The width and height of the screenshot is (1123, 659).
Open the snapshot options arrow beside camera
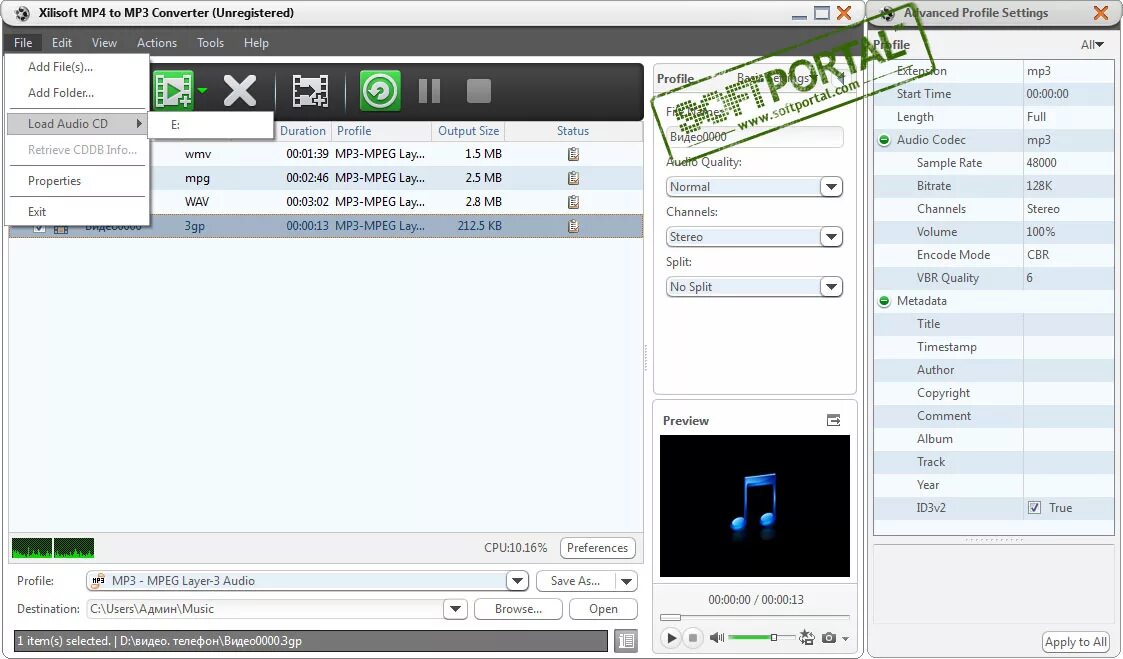(845, 638)
